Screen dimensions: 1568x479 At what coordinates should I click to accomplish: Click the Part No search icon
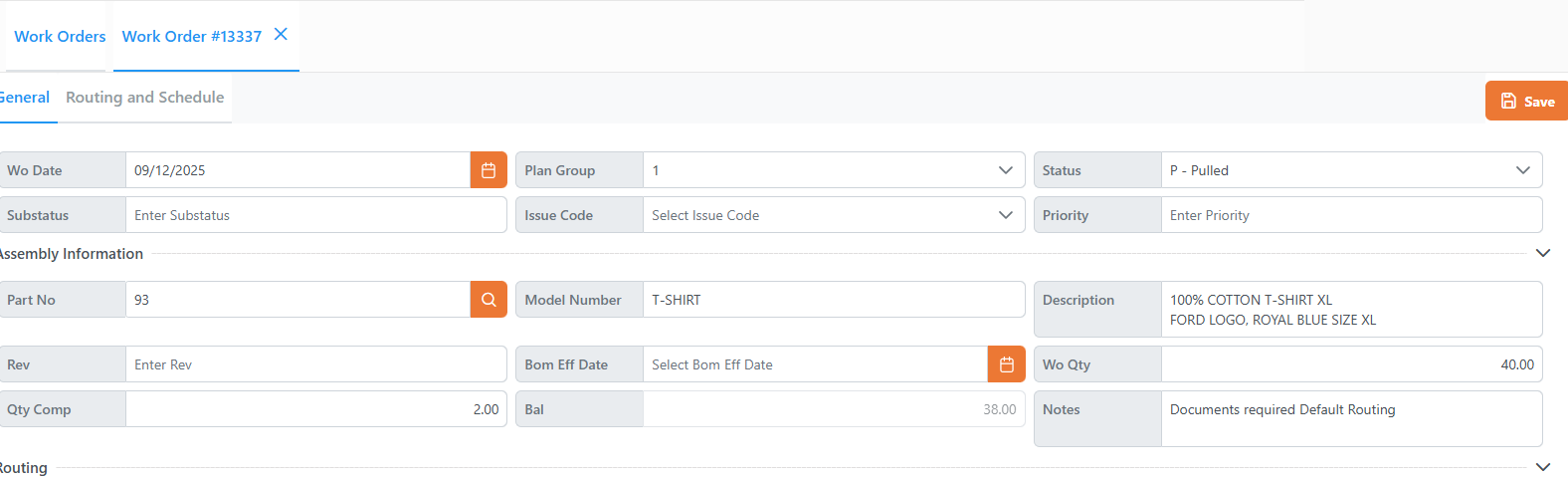[489, 300]
